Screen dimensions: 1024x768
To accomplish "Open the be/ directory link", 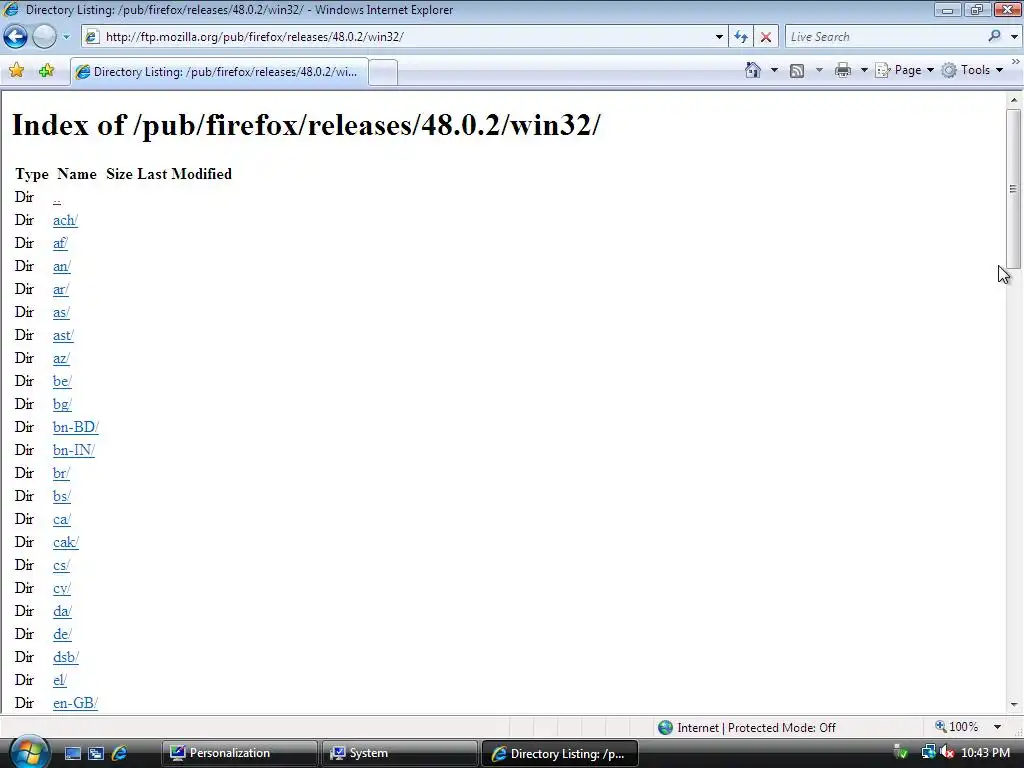I will pyautogui.click(x=62, y=381).
